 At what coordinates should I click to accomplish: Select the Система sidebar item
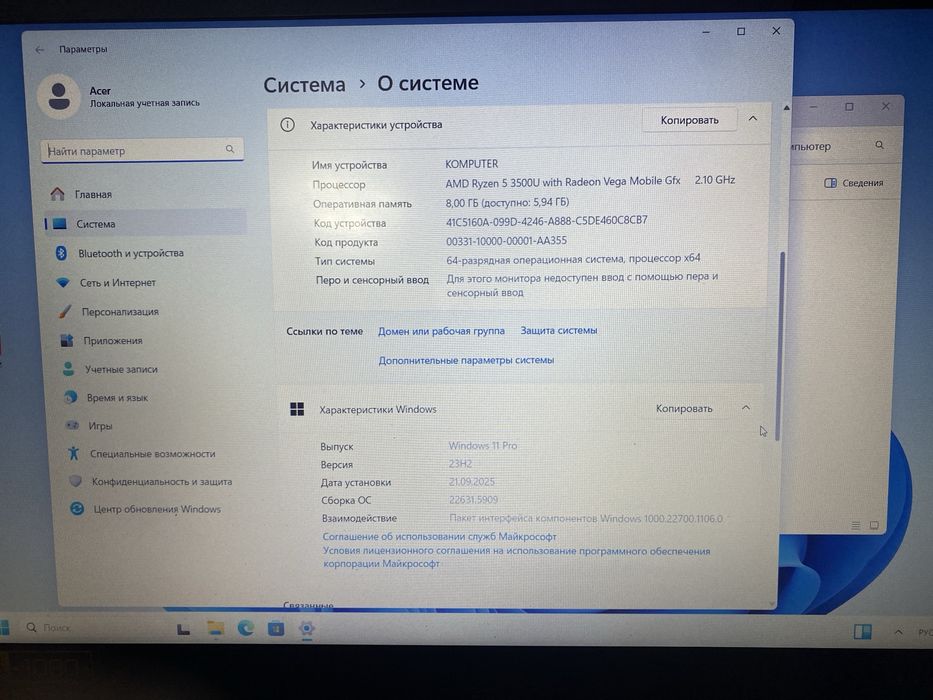(145, 224)
